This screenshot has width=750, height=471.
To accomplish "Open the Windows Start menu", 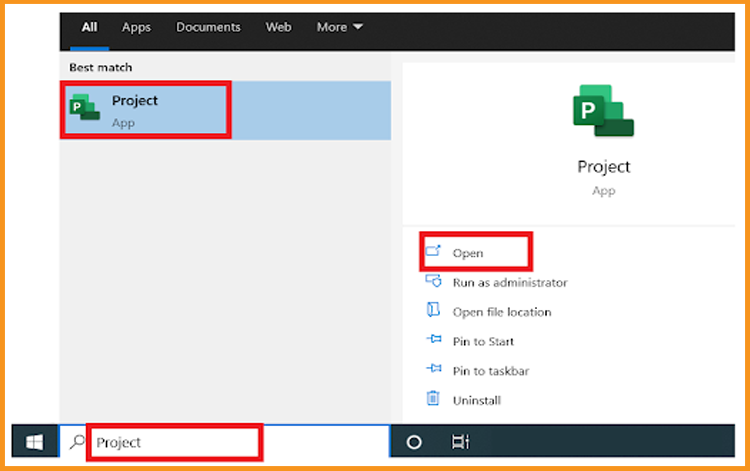I will 34,441.
